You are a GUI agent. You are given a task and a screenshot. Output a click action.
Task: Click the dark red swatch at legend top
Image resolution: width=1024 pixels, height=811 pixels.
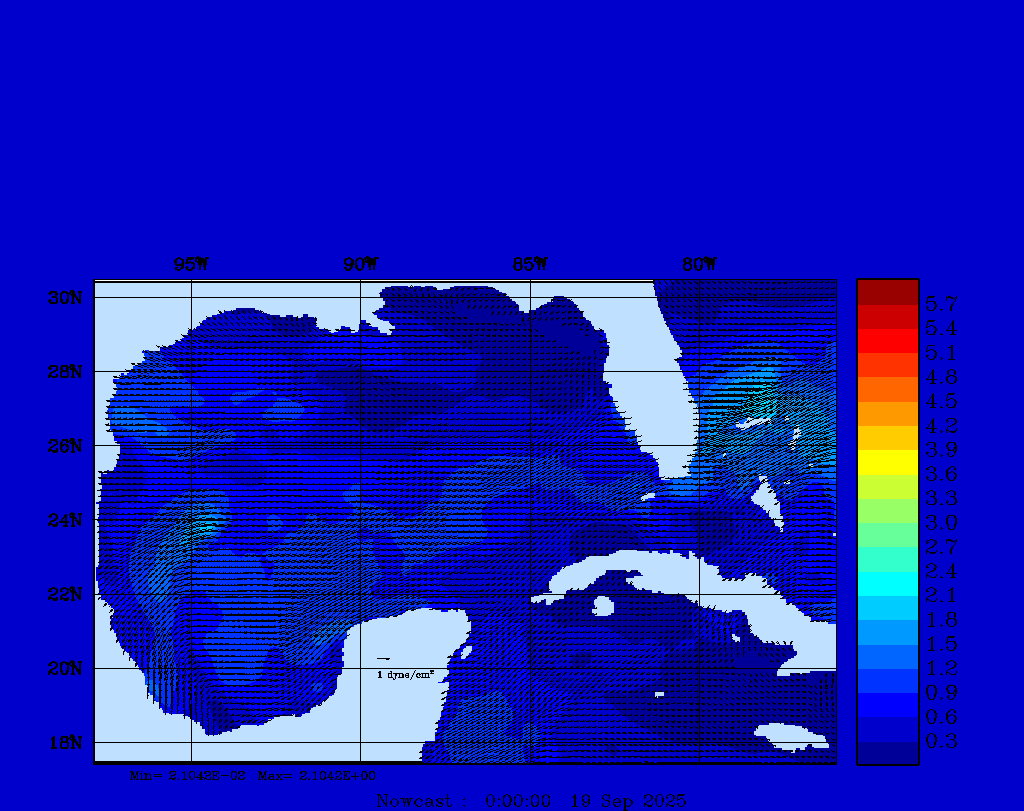coord(887,292)
